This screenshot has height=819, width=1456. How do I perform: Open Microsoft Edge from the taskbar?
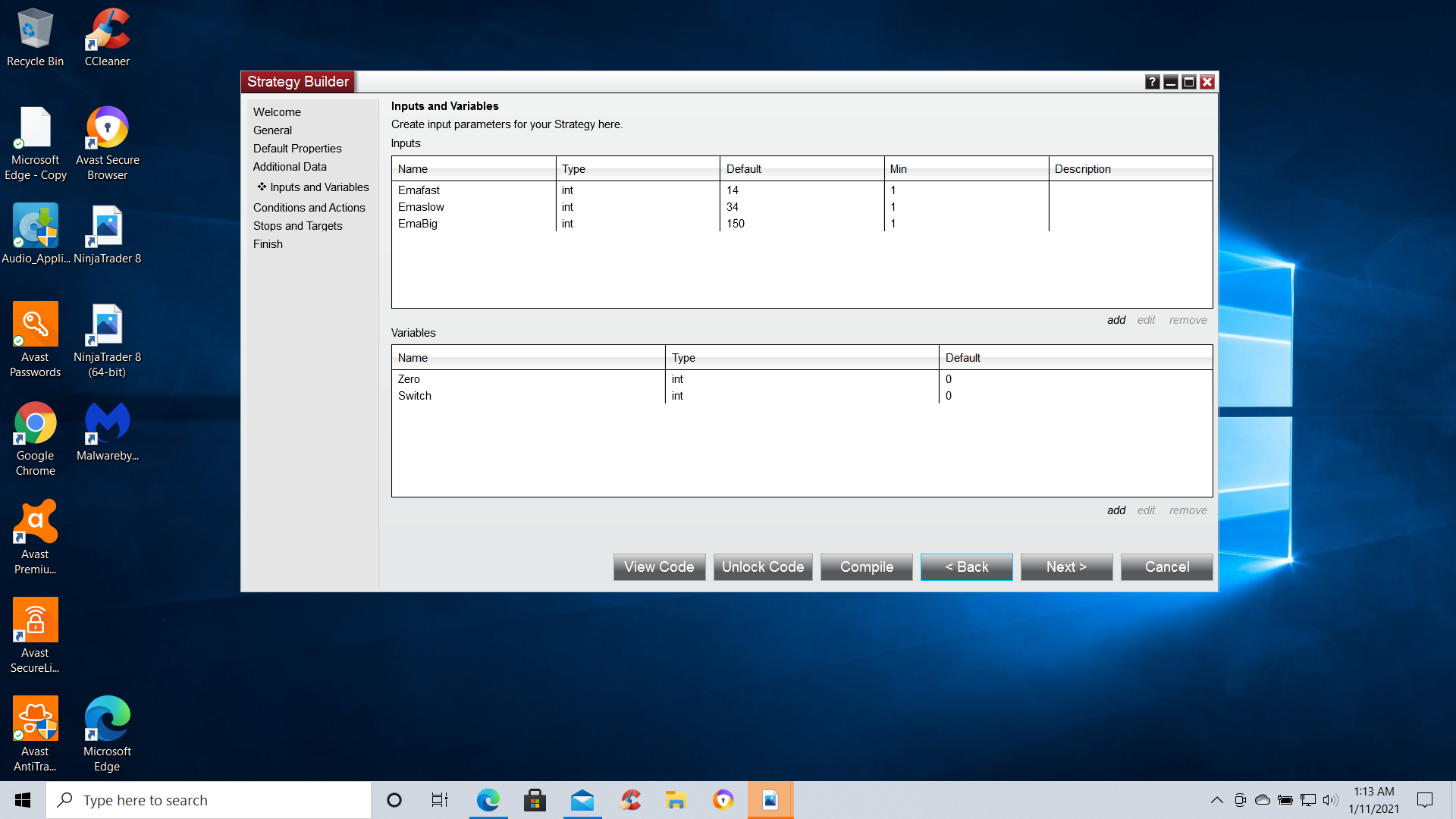coord(488,800)
